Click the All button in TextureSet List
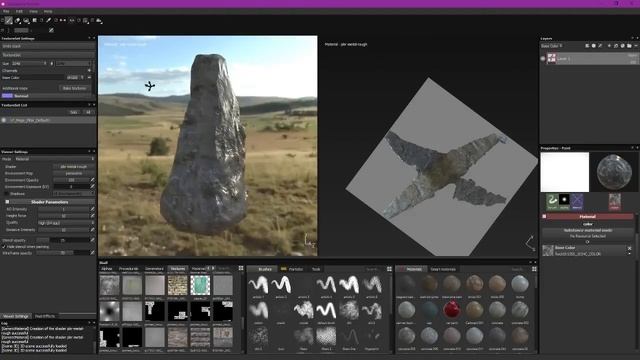This screenshot has width=640, height=360. click(88, 112)
